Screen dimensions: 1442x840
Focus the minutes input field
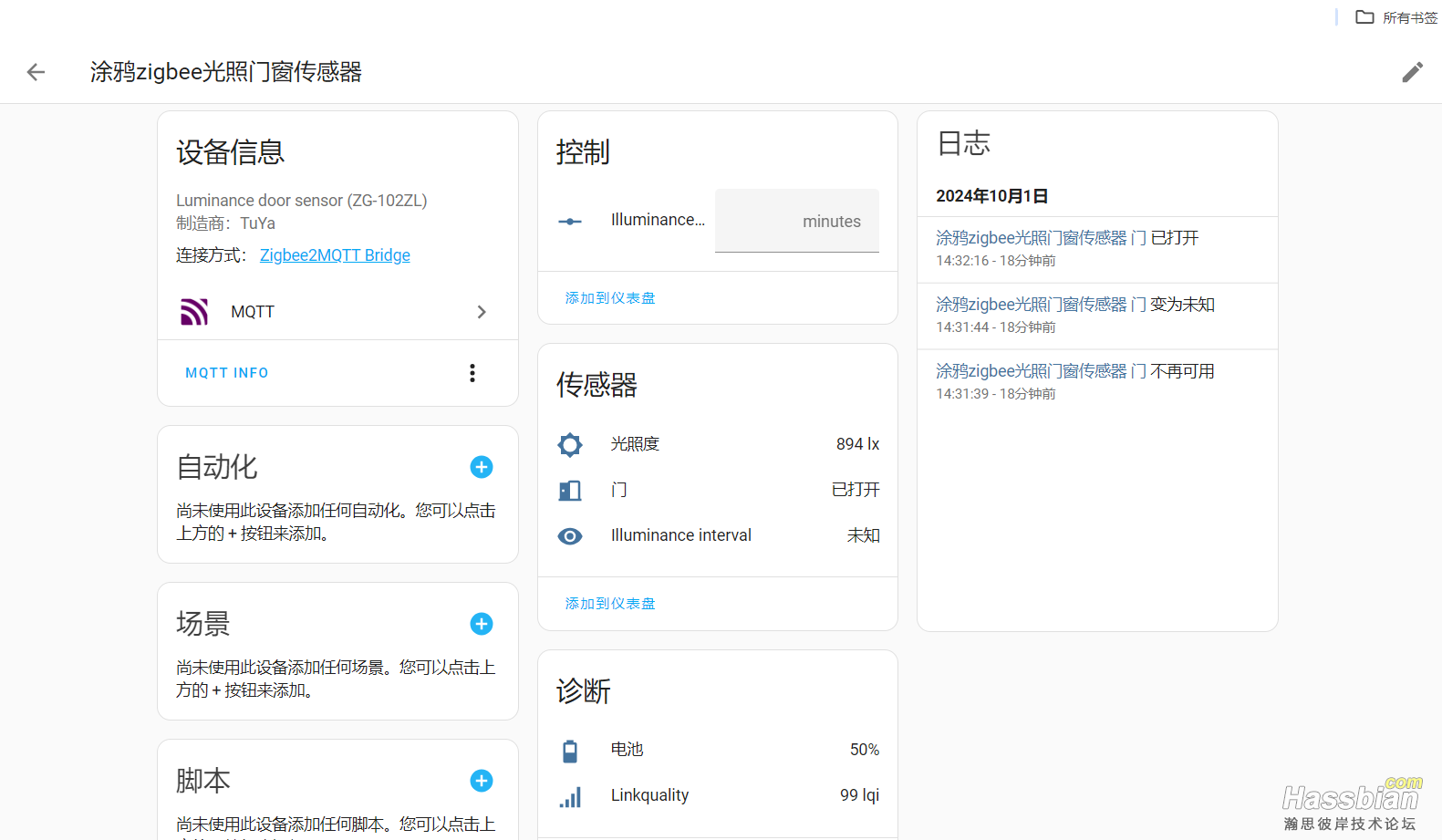coord(796,221)
